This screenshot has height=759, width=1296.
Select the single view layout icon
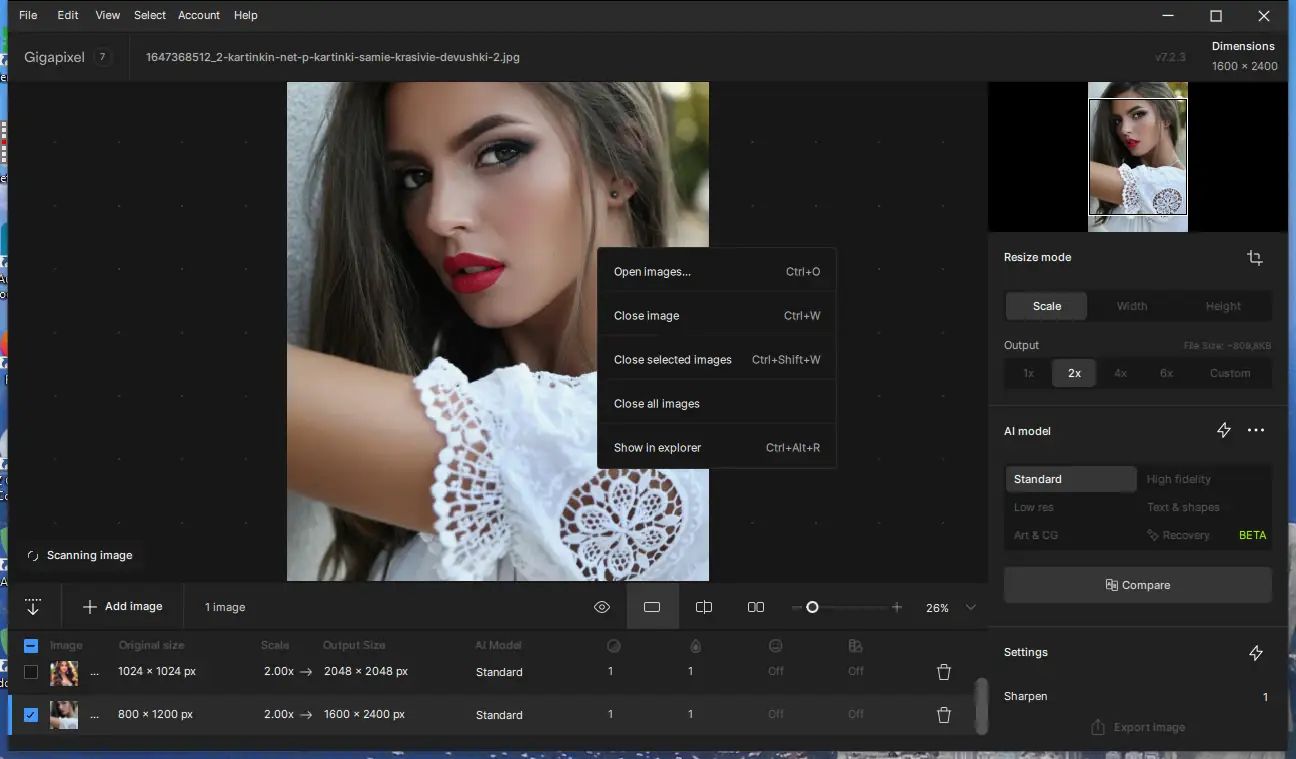point(652,607)
